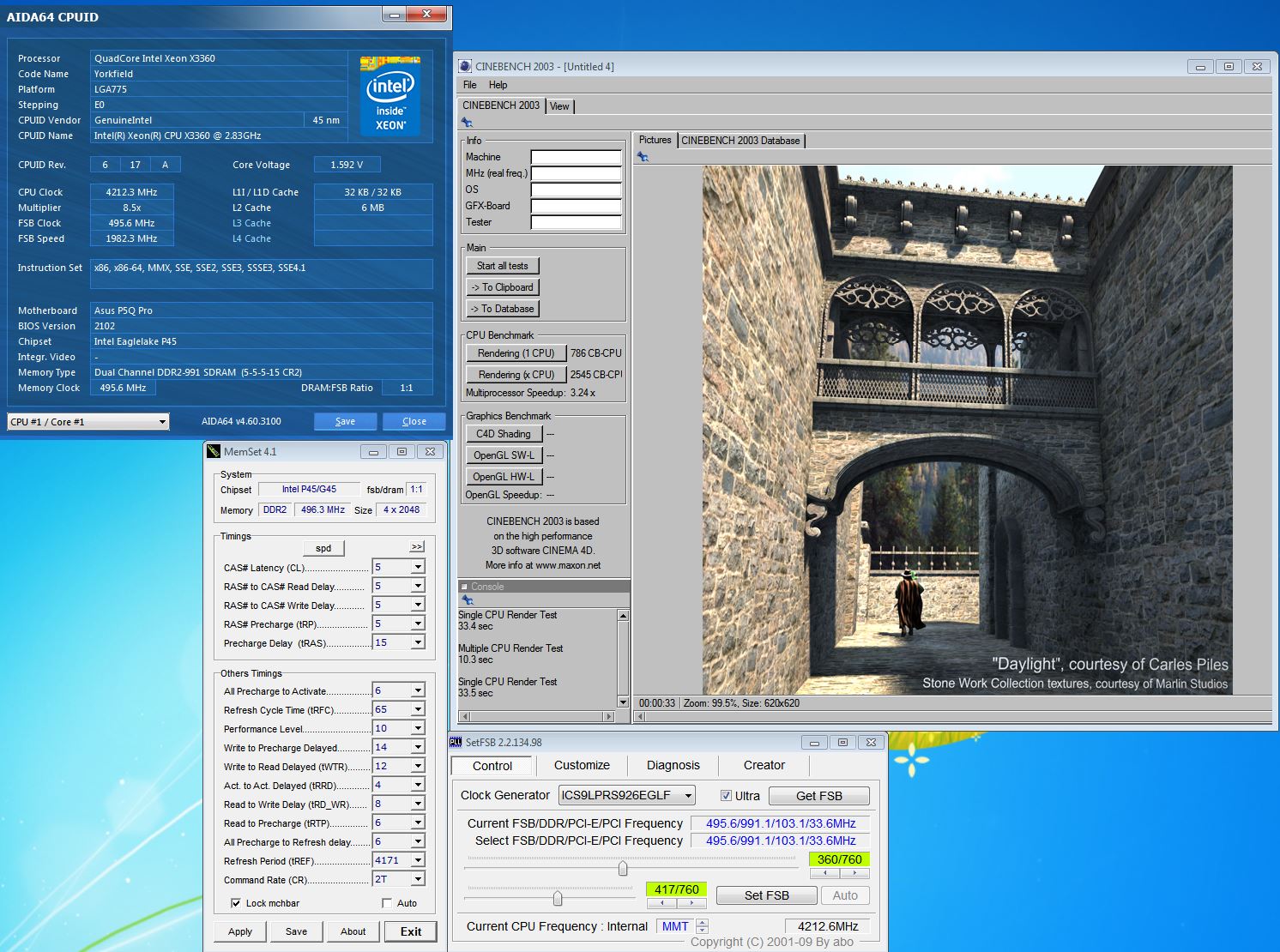Click the GFX-Board input field
This screenshot has height=952, width=1280.
576,206
